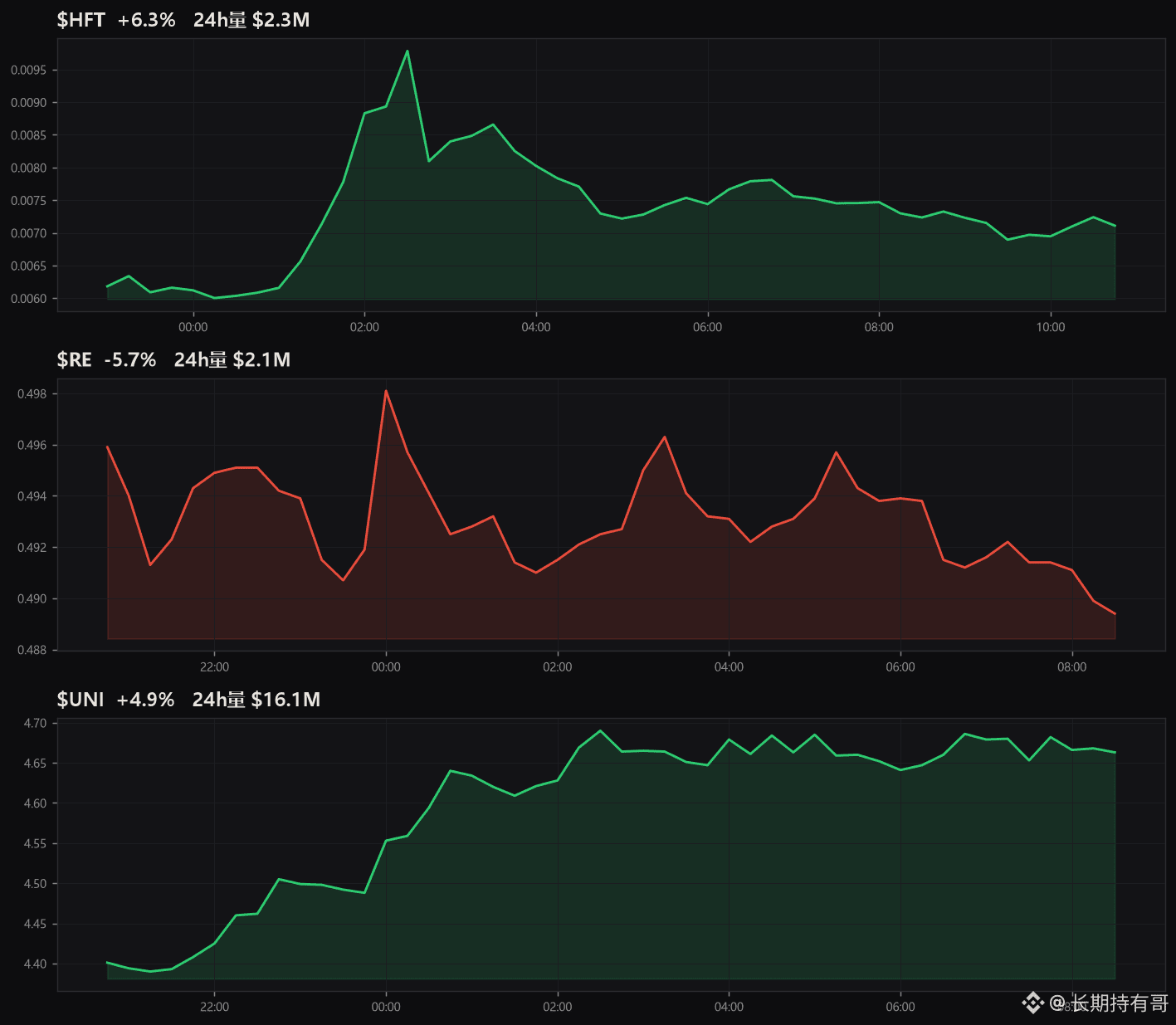Click the 06:00 time label on $RE chart
Screen dimensions: 1176x1025
pos(900,667)
